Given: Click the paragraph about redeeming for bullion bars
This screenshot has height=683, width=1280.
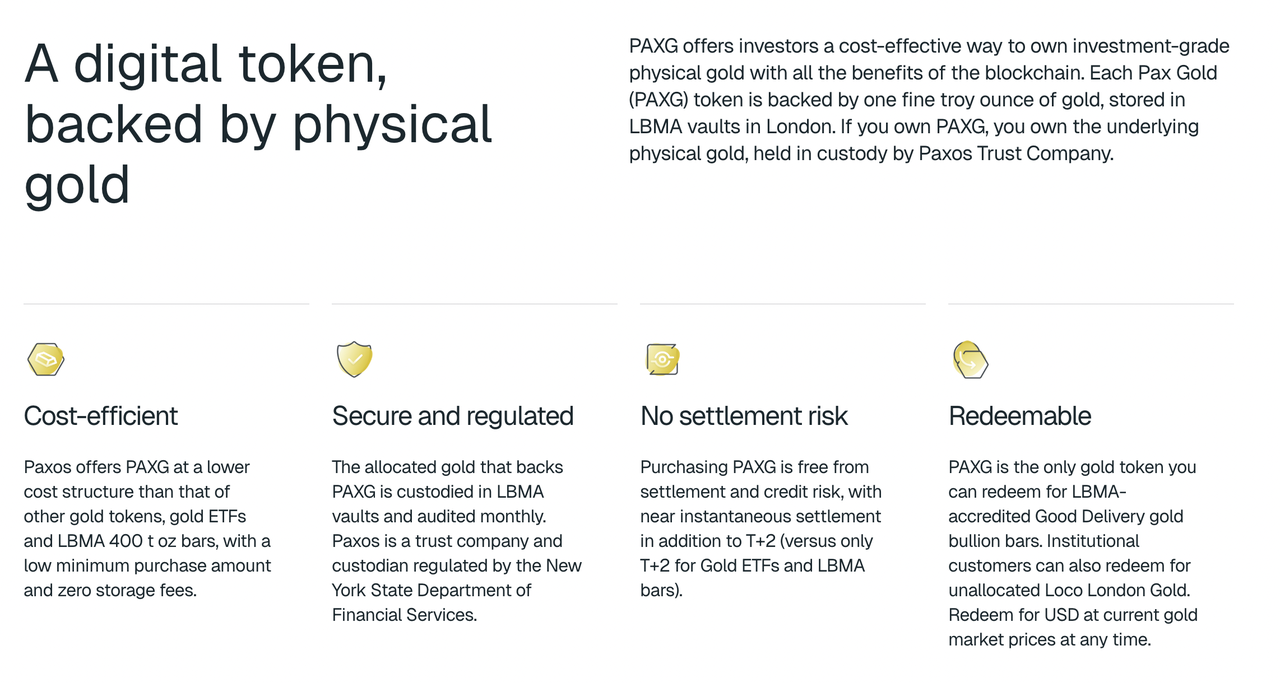Looking at the screenshot, I should (x=1073, y=553).
